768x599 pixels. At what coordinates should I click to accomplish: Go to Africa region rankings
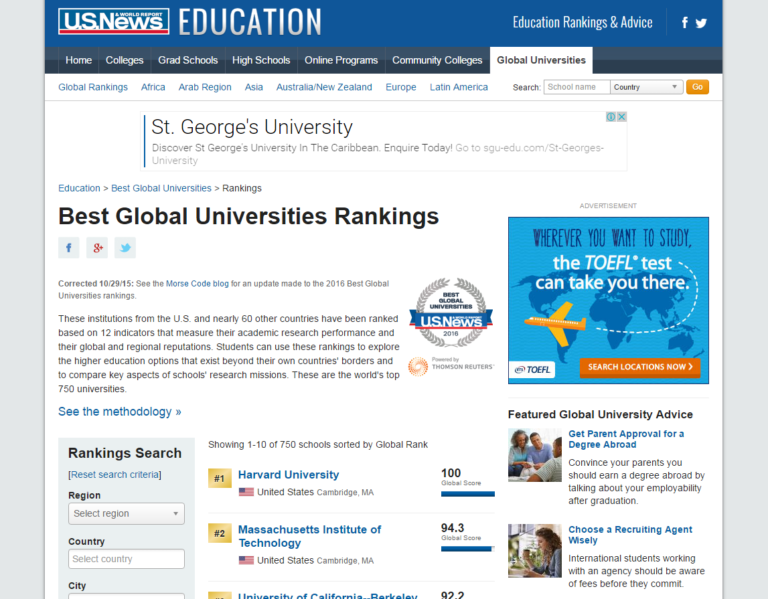[153, 87]
